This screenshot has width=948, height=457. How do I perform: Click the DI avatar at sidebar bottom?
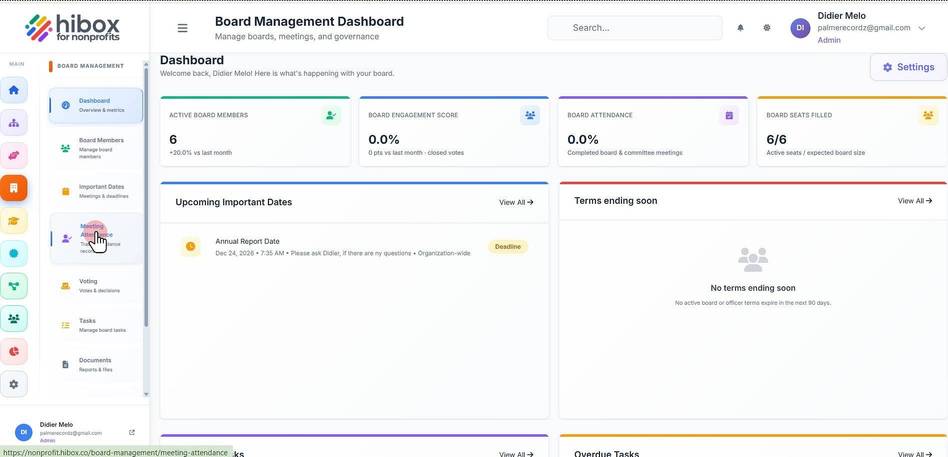point(23,432)
